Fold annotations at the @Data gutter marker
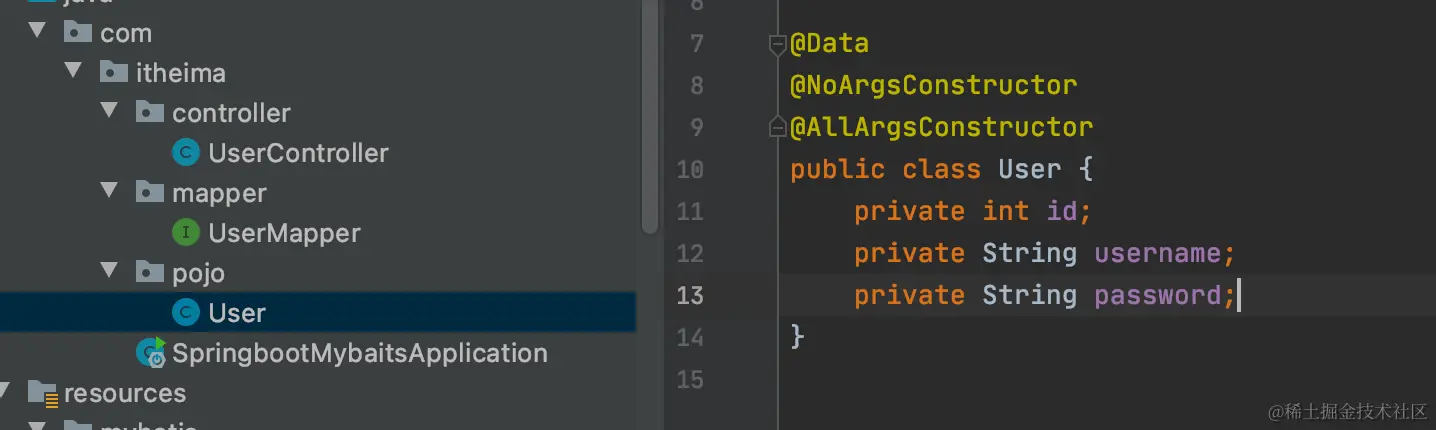 tap(777, 44)
